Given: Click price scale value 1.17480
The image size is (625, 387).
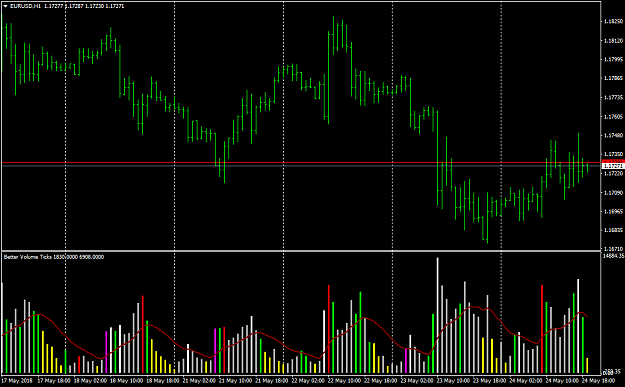Looking at the screenshot, I should [x=613, y=136].
